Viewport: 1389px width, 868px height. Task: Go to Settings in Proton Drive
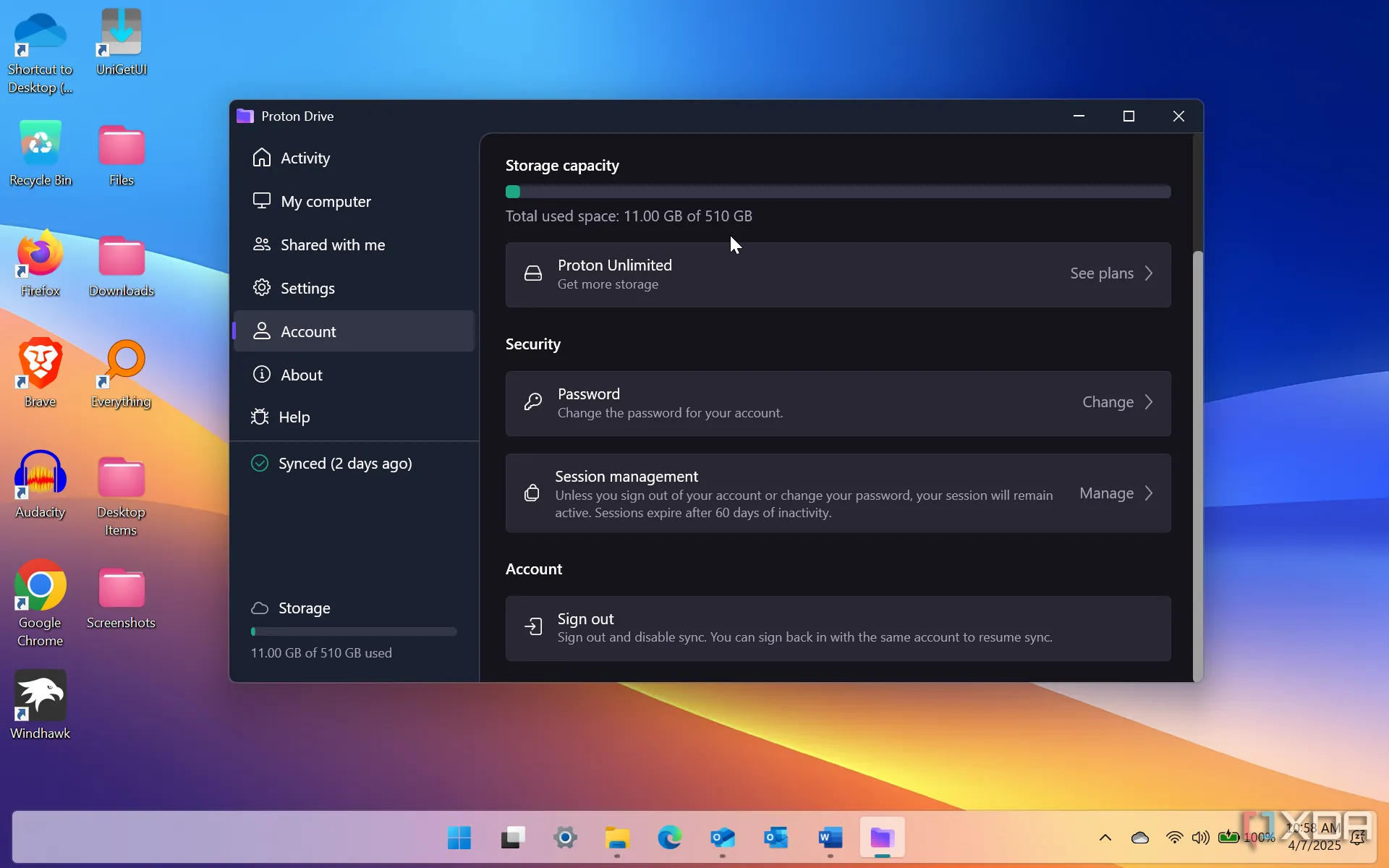(x=354, y=288)
